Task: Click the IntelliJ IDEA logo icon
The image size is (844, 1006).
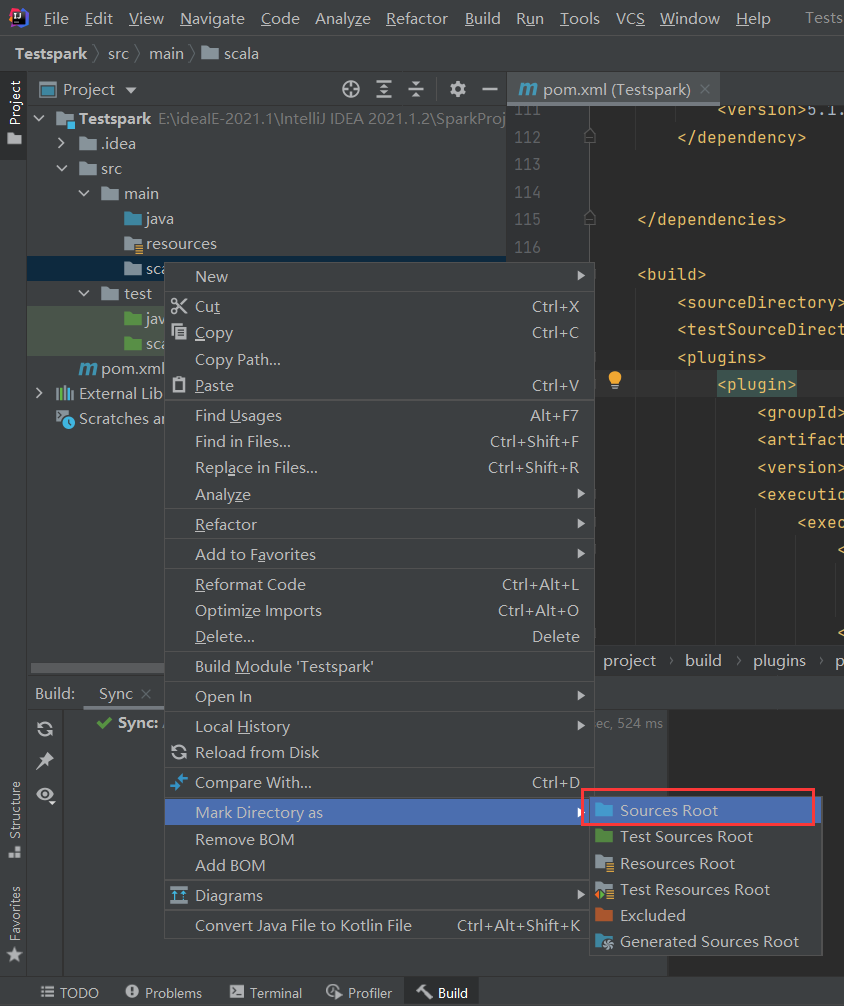Action: pos(19,18)
